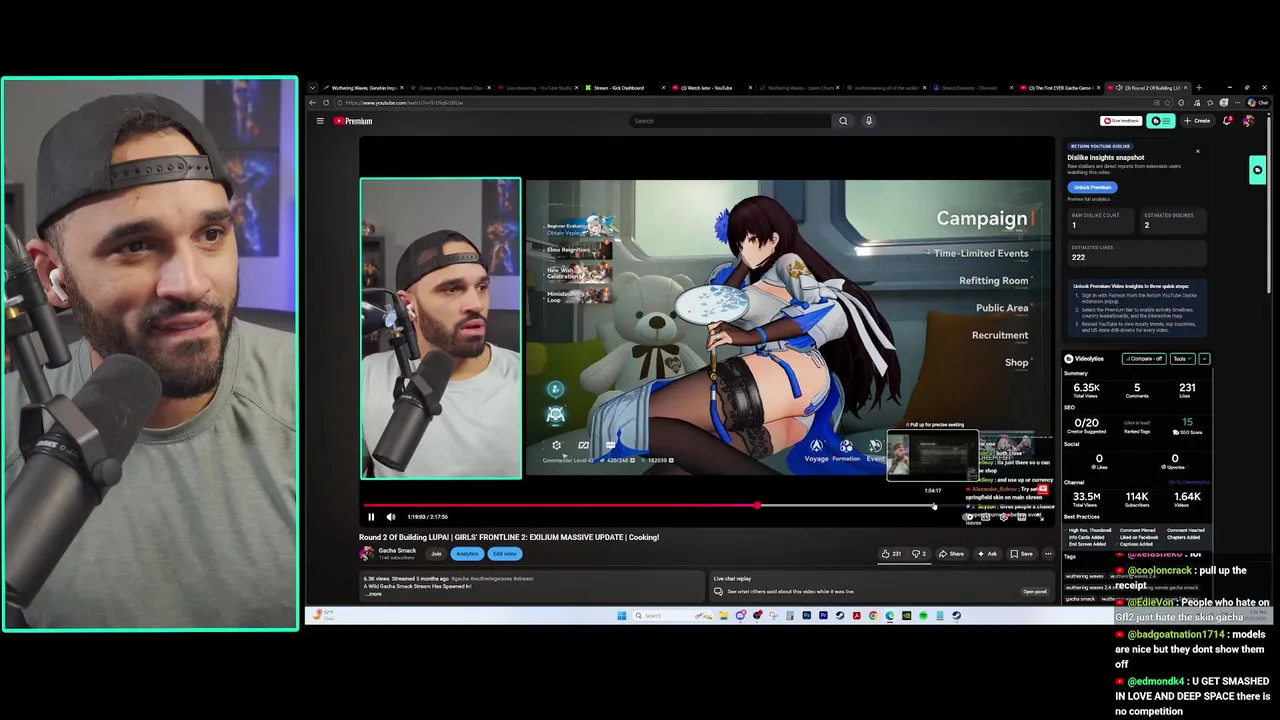Switch to the Watch later - YouTube tab

point(707,88)
